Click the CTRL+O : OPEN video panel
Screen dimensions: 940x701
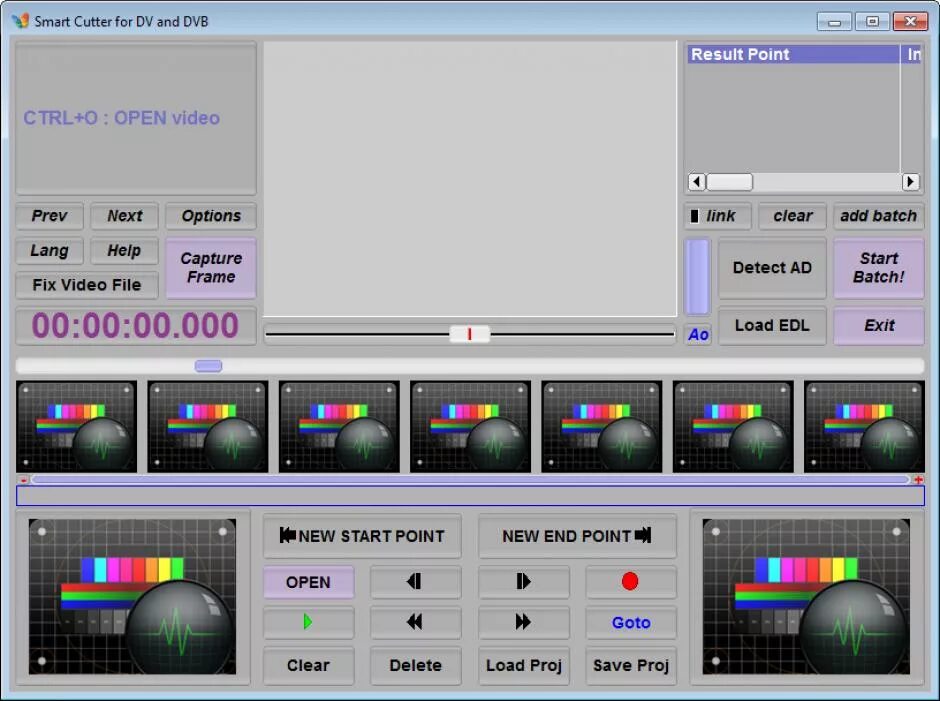[x=136, y=118]
